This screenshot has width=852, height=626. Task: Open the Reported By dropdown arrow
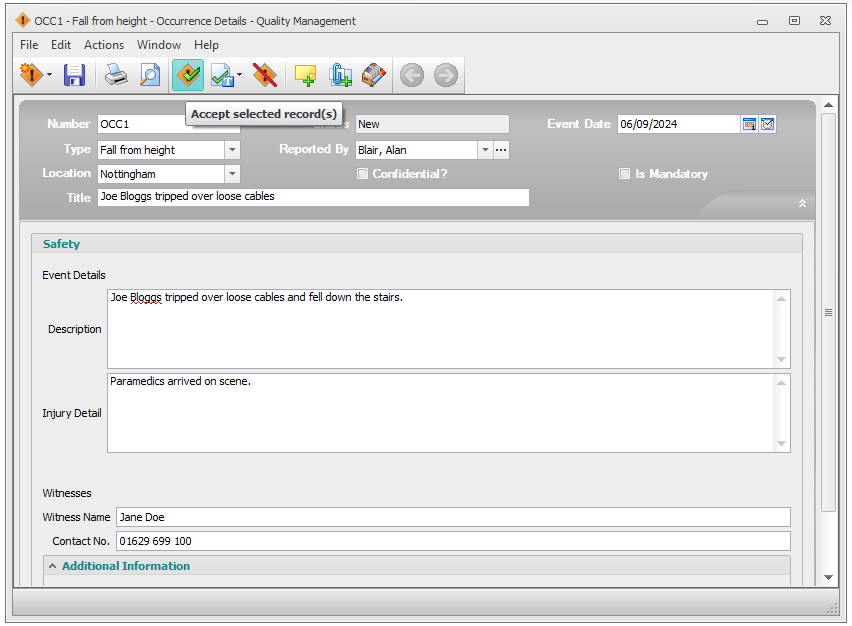pyautogui.click(x=485, y=150)
